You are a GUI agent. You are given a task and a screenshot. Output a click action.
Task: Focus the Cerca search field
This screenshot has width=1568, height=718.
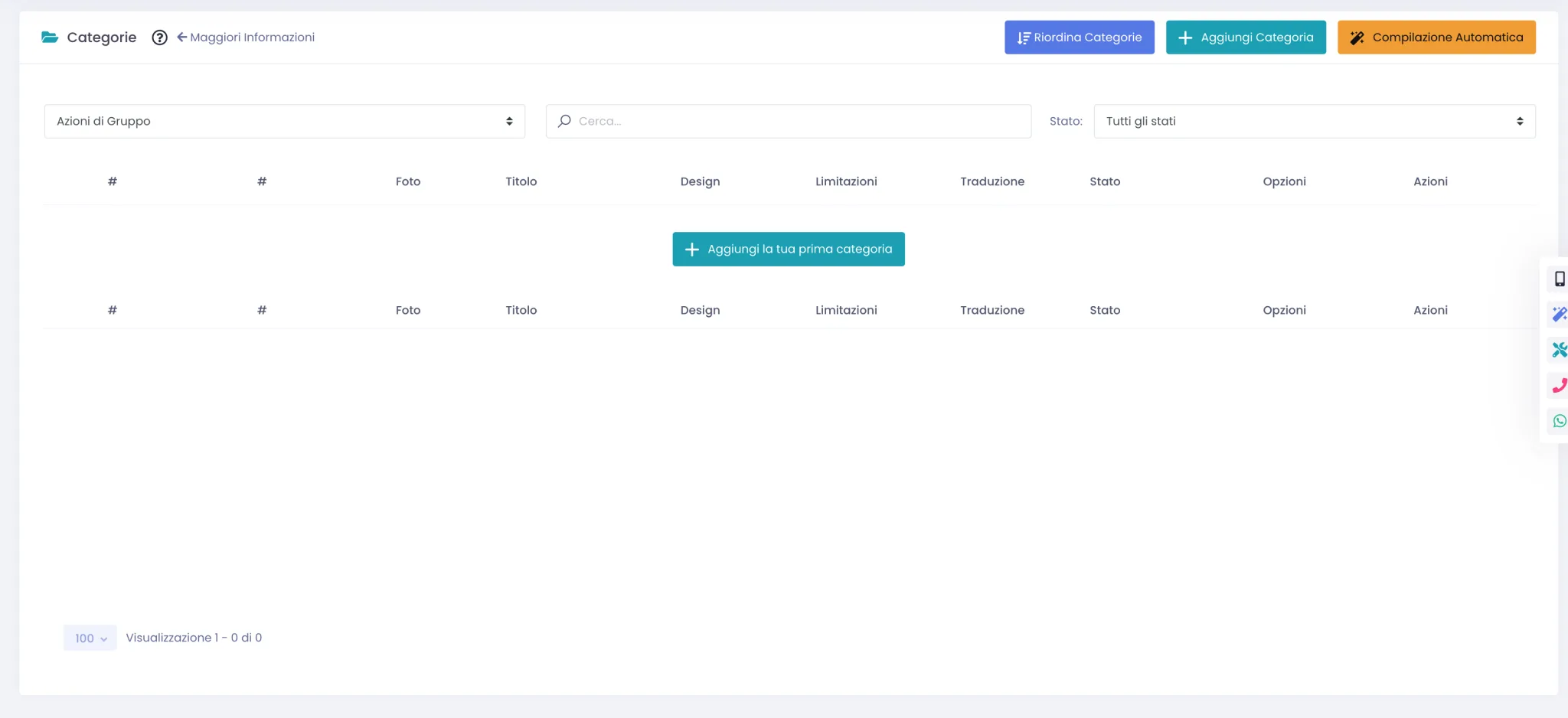pyautogui.click(x=789, y=121)
